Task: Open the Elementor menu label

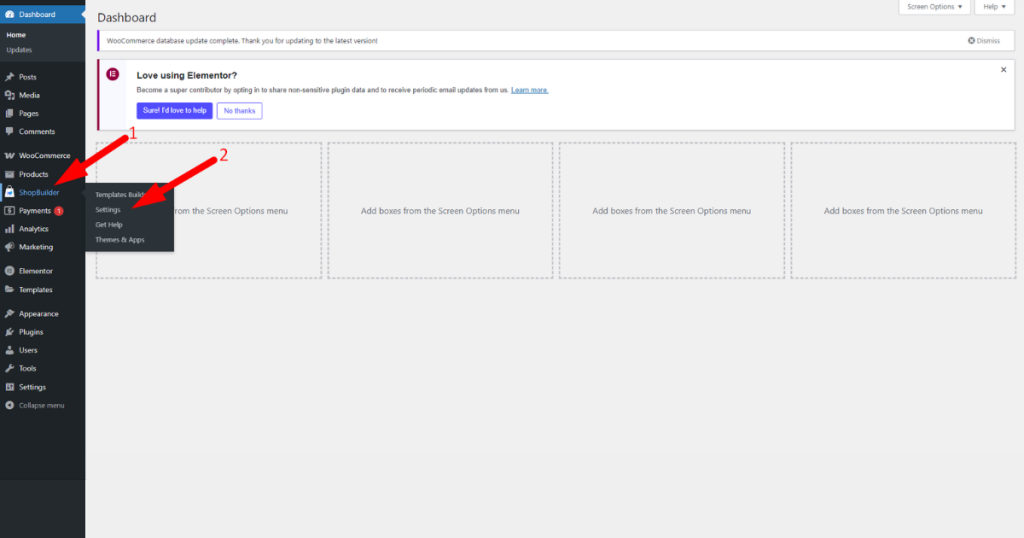Action: 36,271
